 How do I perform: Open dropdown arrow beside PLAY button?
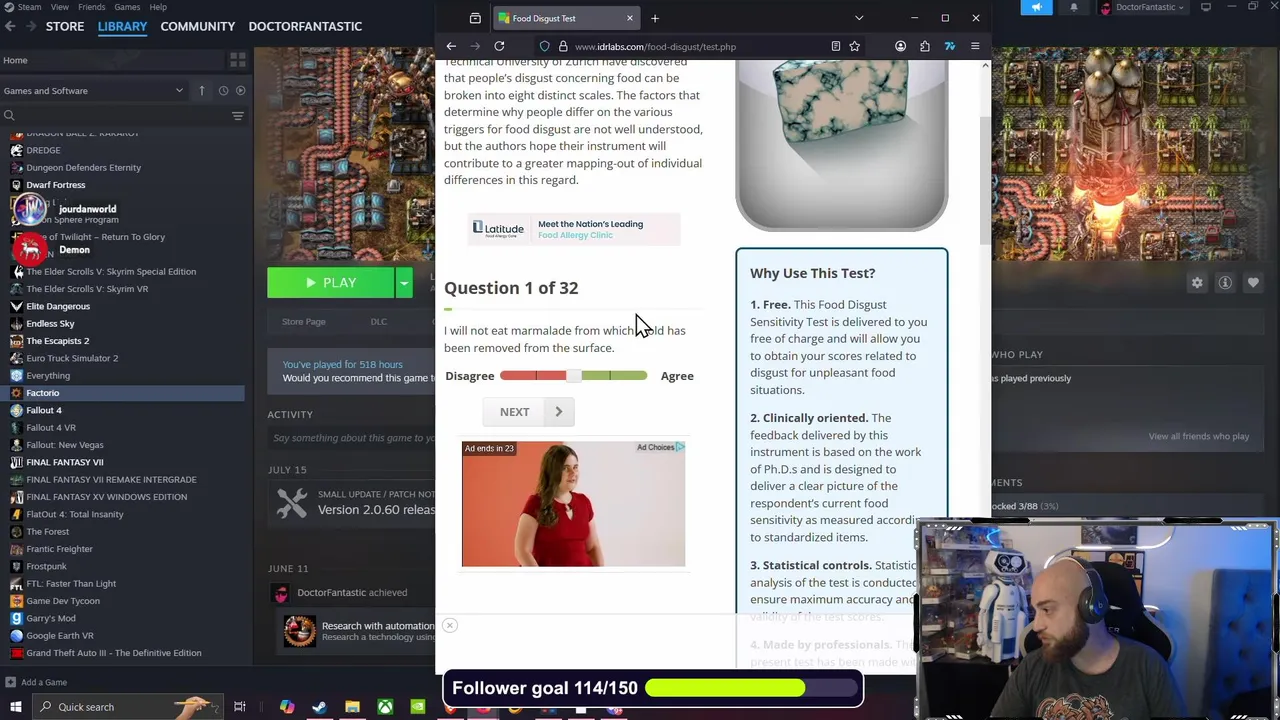click(404, 283)
